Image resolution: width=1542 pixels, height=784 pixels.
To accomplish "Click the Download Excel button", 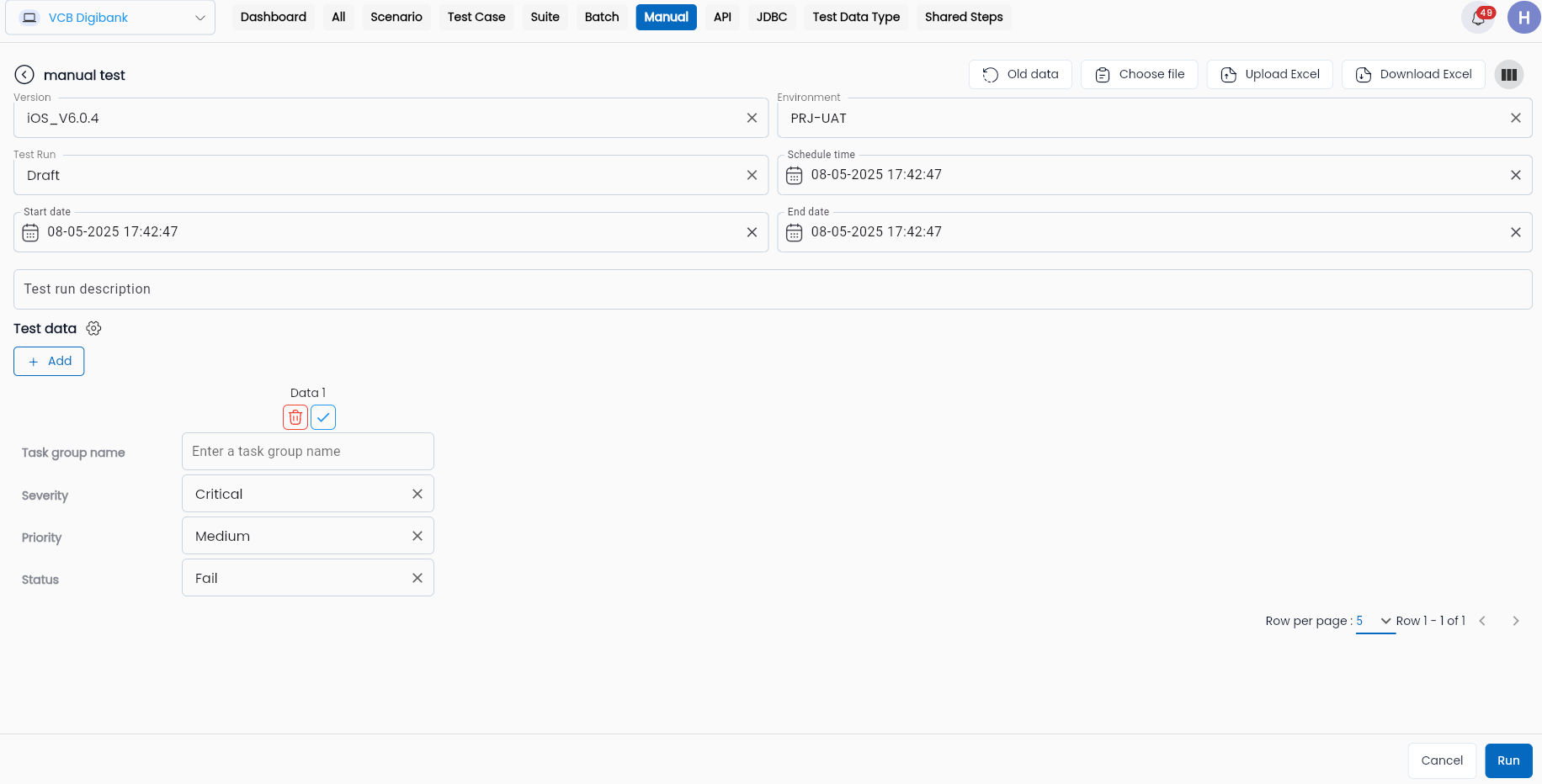I will 1413,74.
